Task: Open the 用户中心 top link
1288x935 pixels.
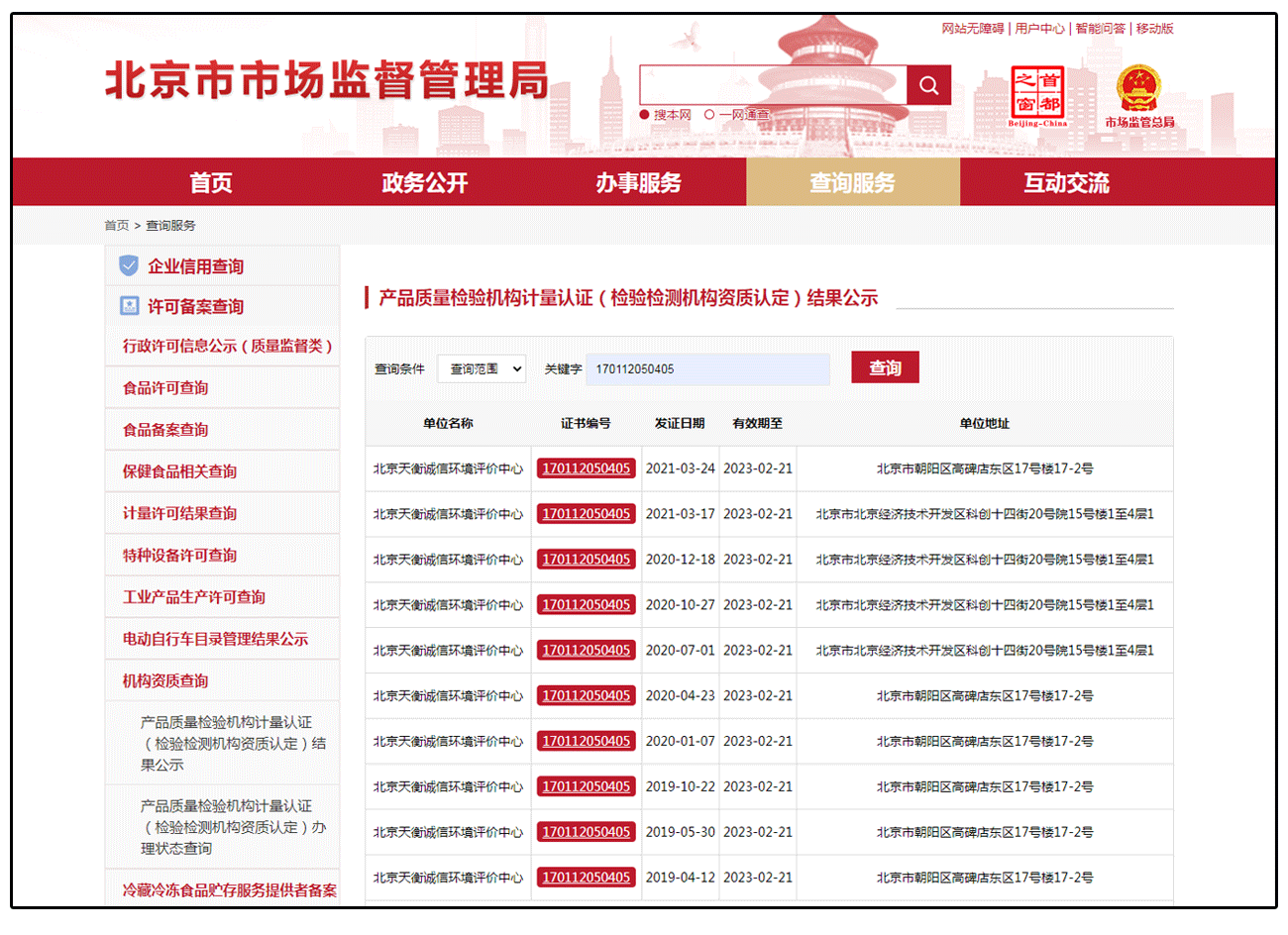Action: pyautogui.click(x=1039, y=29)
